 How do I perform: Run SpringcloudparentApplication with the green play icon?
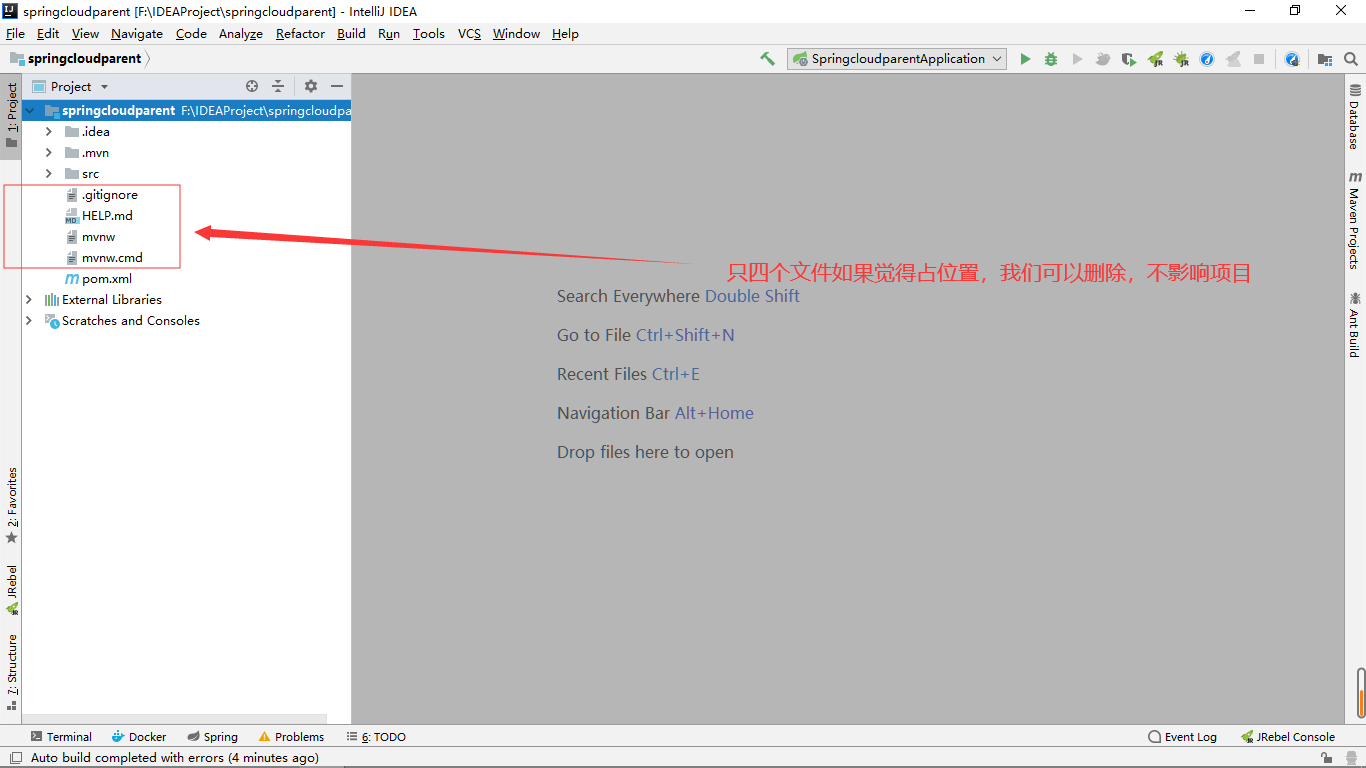click(1025, 59)
